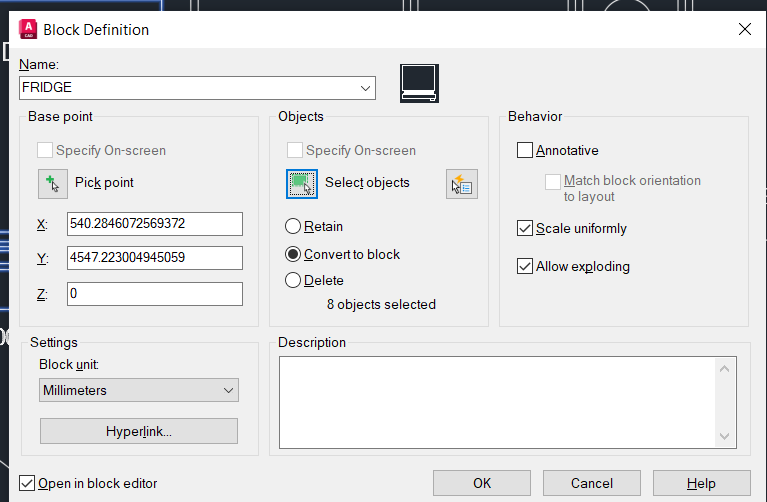The height and width of the screenshot is (502, 767).
Task: Click the Z coordinate input field
Action: 155,294
